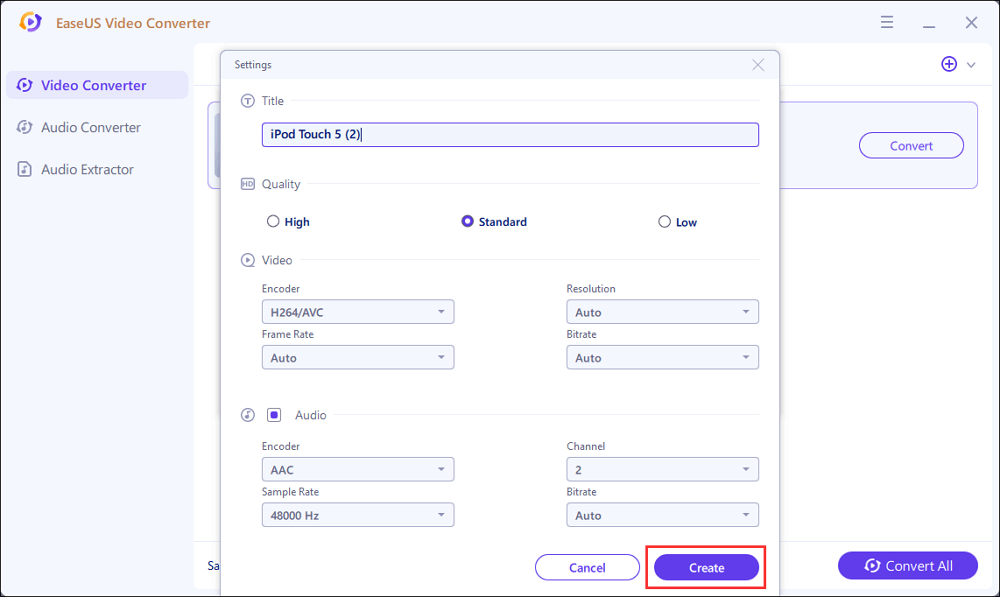This screenshot has height=597, width=1000.
Task: Select the Low quality radio button
Action: pos(664,222)
